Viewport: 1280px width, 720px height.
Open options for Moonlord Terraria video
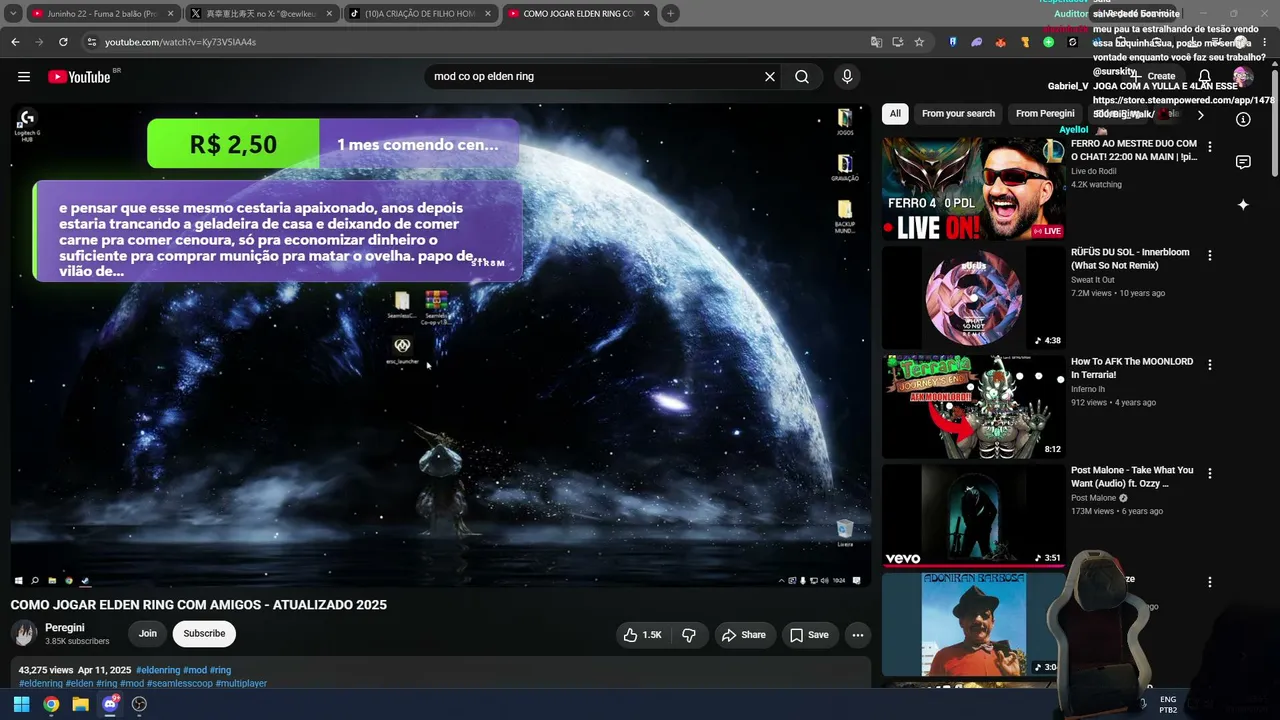1209,365
